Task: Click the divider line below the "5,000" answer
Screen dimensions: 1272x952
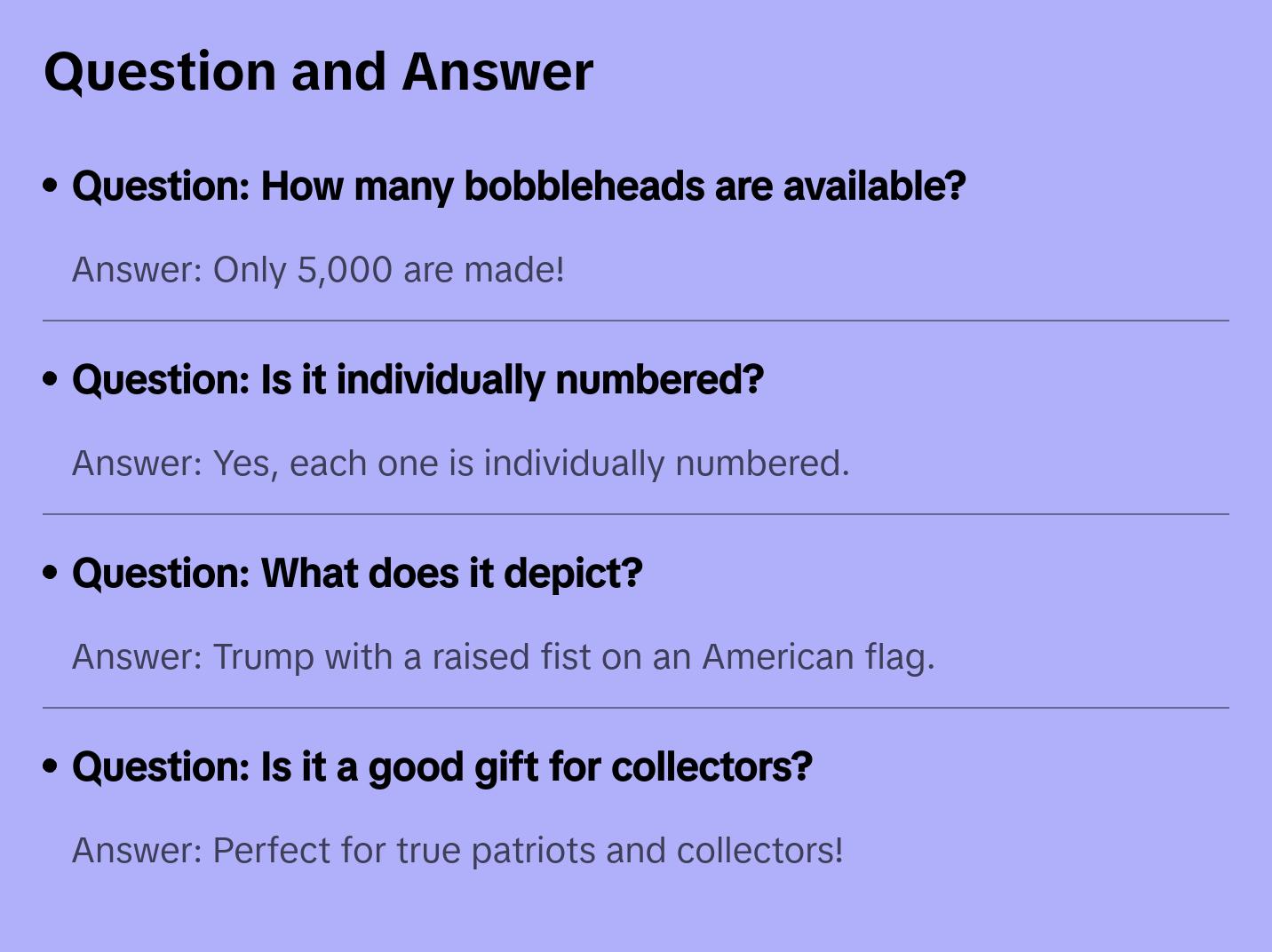Action: point(636,321)
